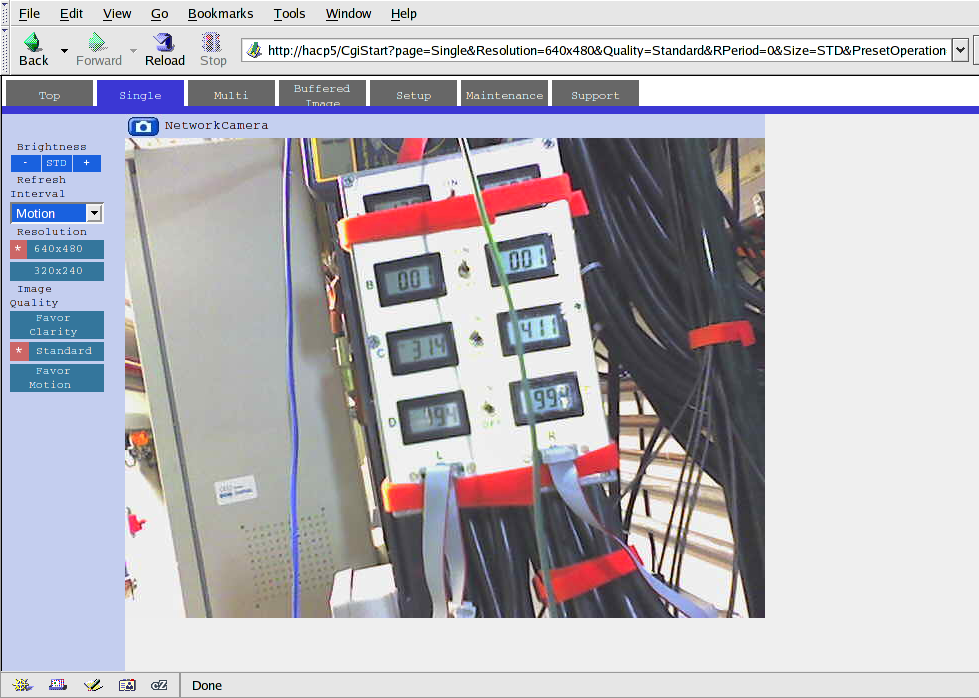Screen dimensions: 979x698
Task: Reset brightness to STD
Action: tap(56, 163)
